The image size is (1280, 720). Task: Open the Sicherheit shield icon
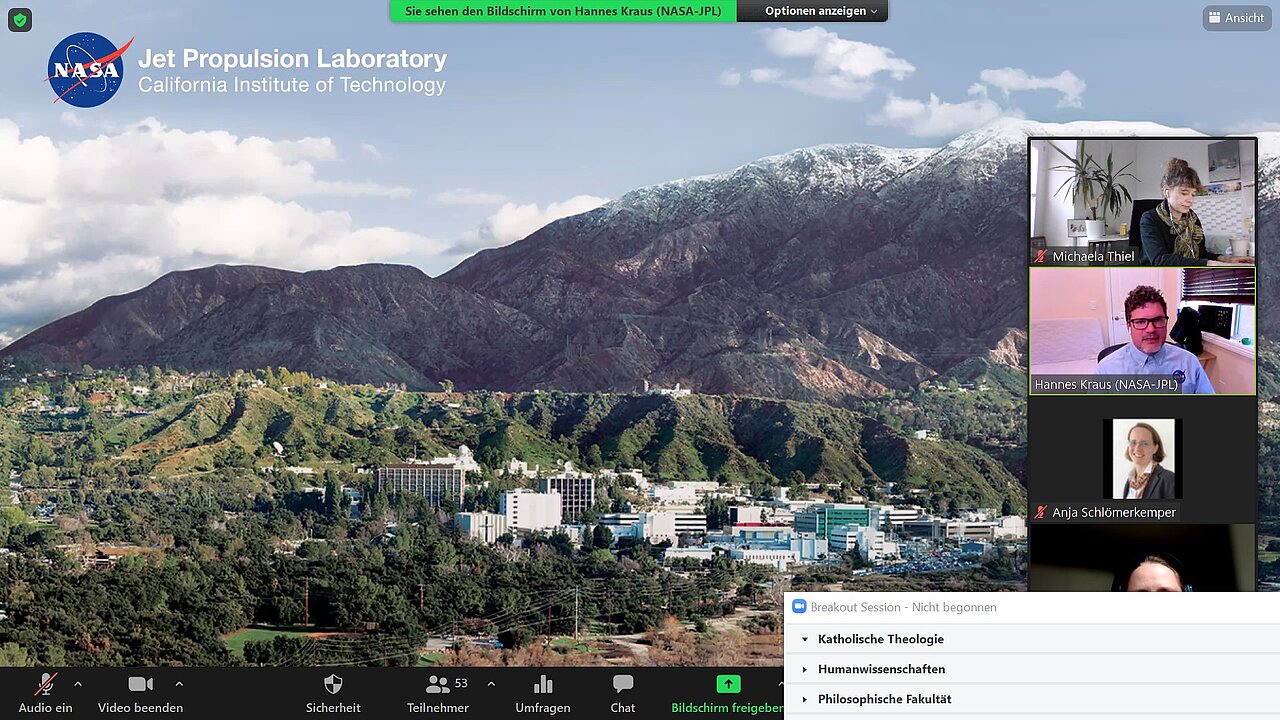coord(334,685)
